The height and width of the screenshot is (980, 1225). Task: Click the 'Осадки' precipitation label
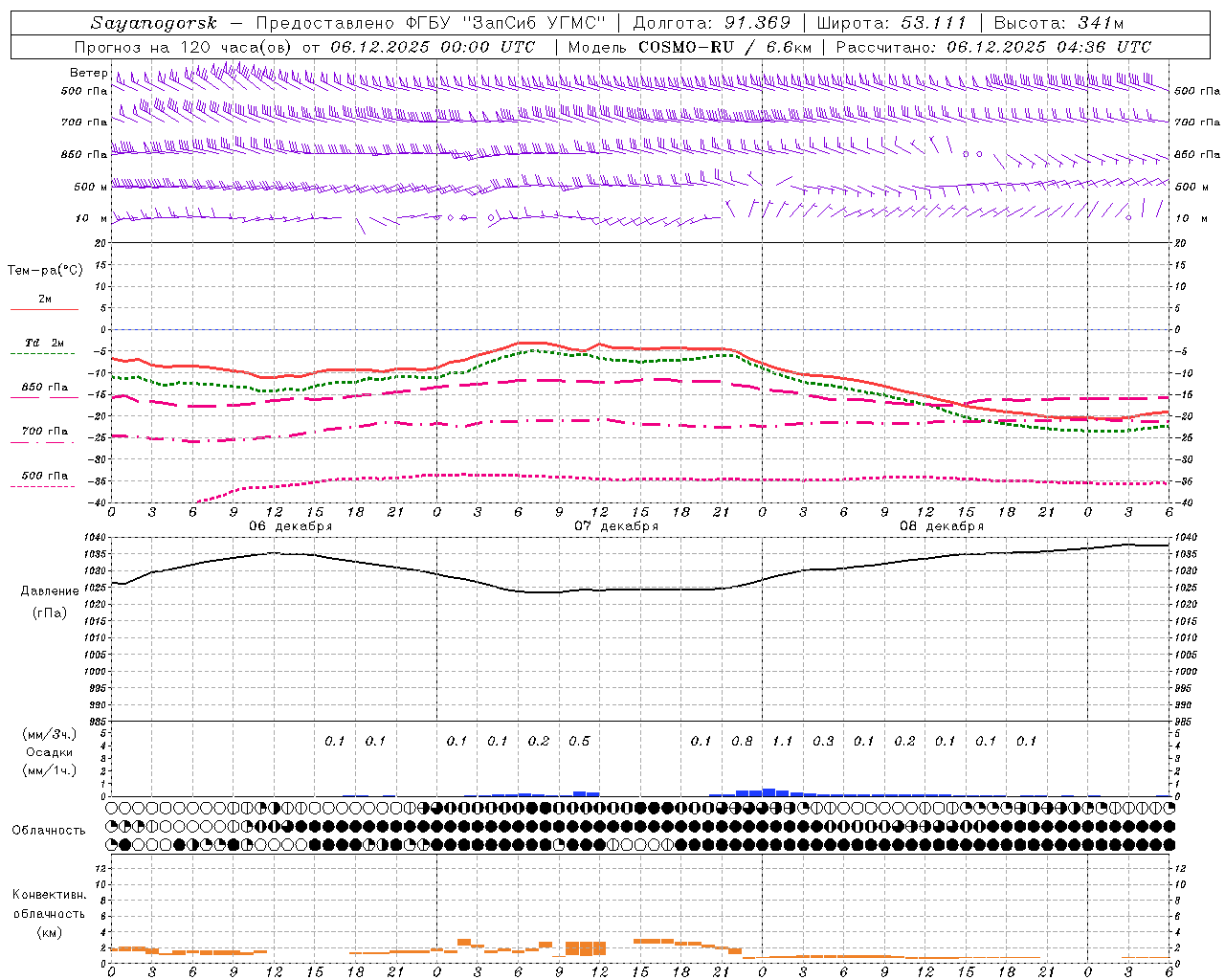[x=50, y=752]
